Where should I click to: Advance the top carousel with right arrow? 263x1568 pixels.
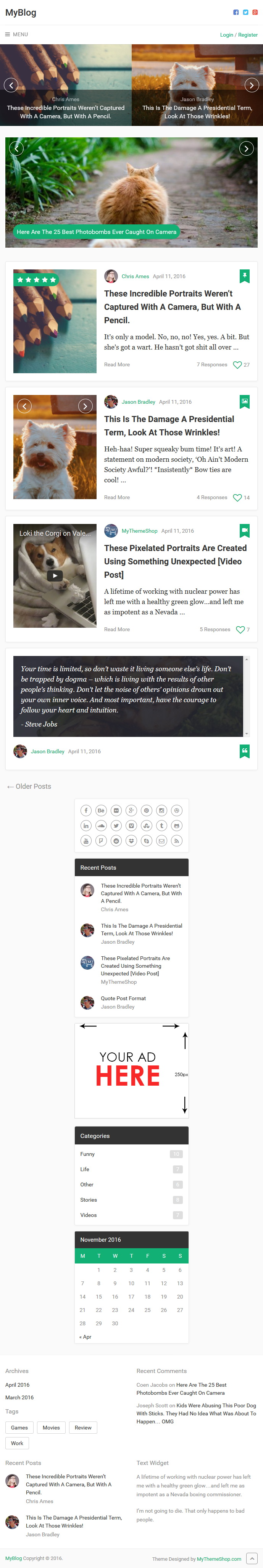252,85
